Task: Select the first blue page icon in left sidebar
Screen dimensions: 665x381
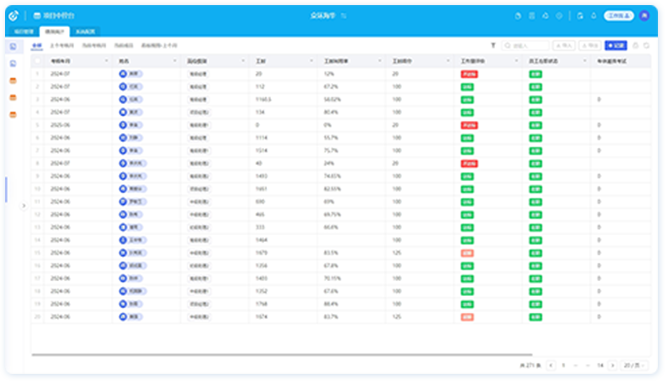Action: pos(13,47)
